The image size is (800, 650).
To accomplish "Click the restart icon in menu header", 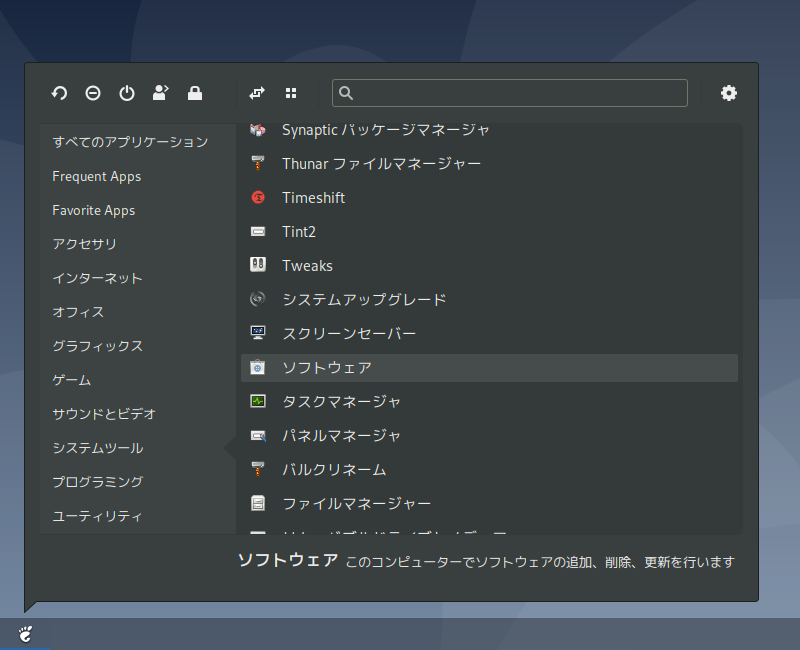I will (59, 93).
